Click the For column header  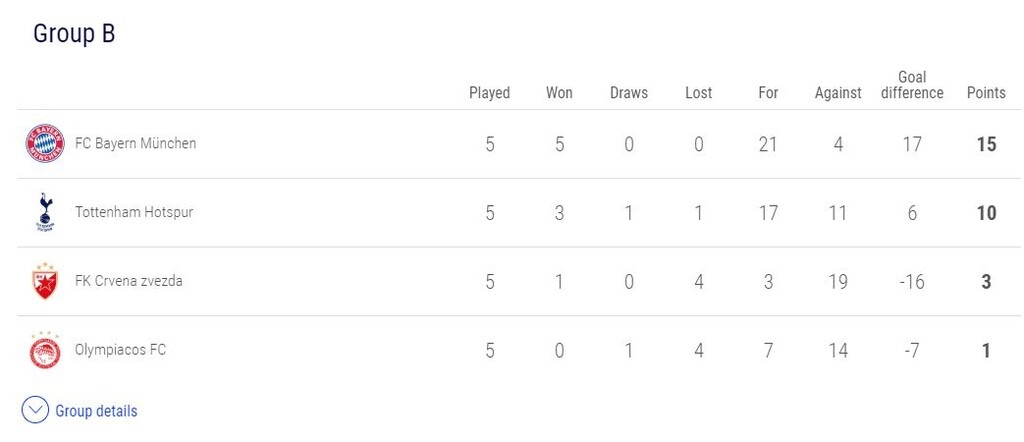[x=768, y=93]
